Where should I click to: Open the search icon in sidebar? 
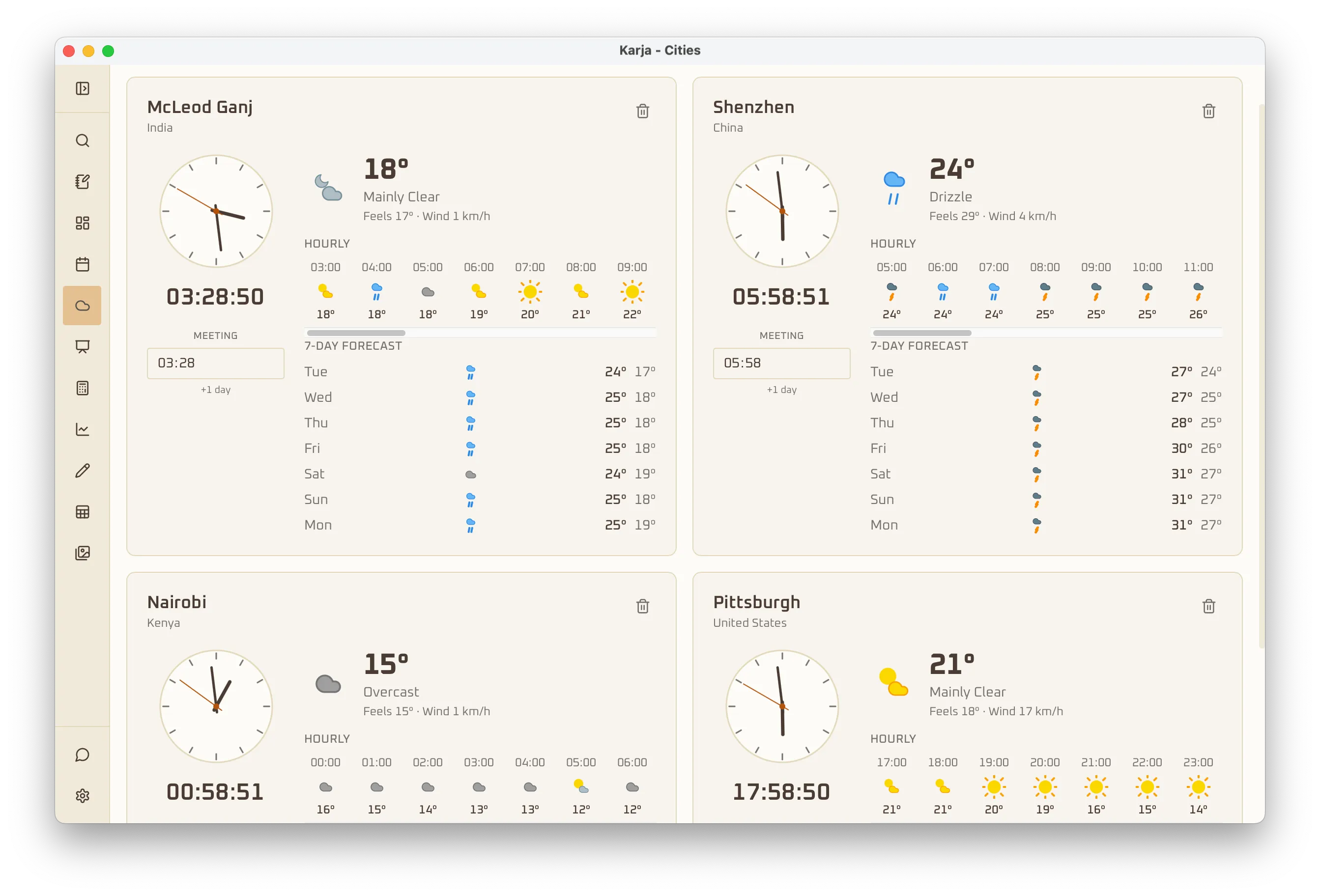tap(83, 140)
